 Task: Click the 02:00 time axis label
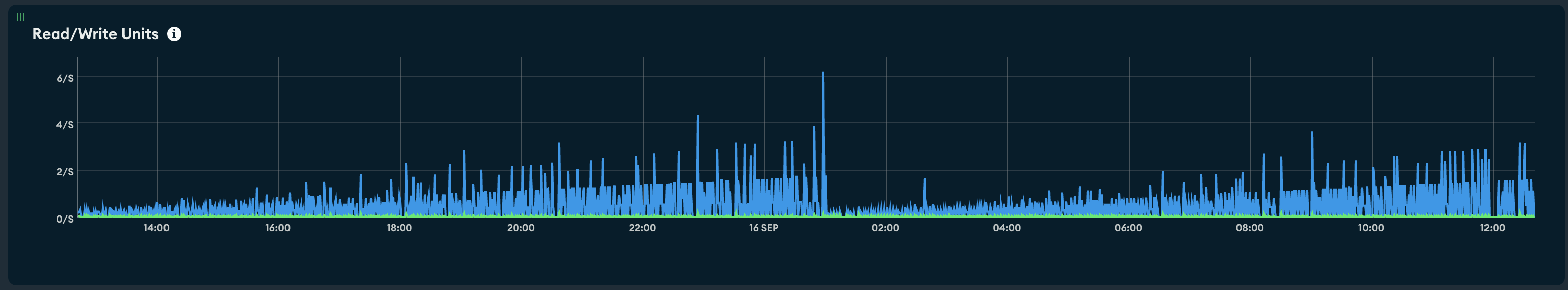[885, 228]
